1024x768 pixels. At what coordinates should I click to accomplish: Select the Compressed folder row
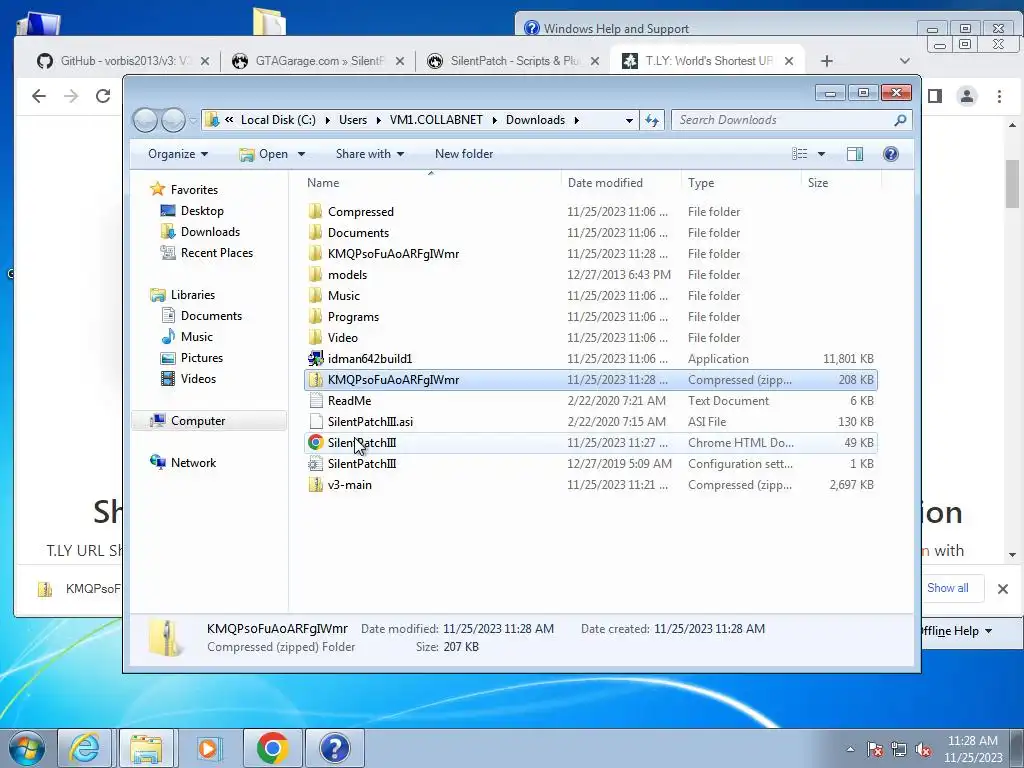pos(590,212)
